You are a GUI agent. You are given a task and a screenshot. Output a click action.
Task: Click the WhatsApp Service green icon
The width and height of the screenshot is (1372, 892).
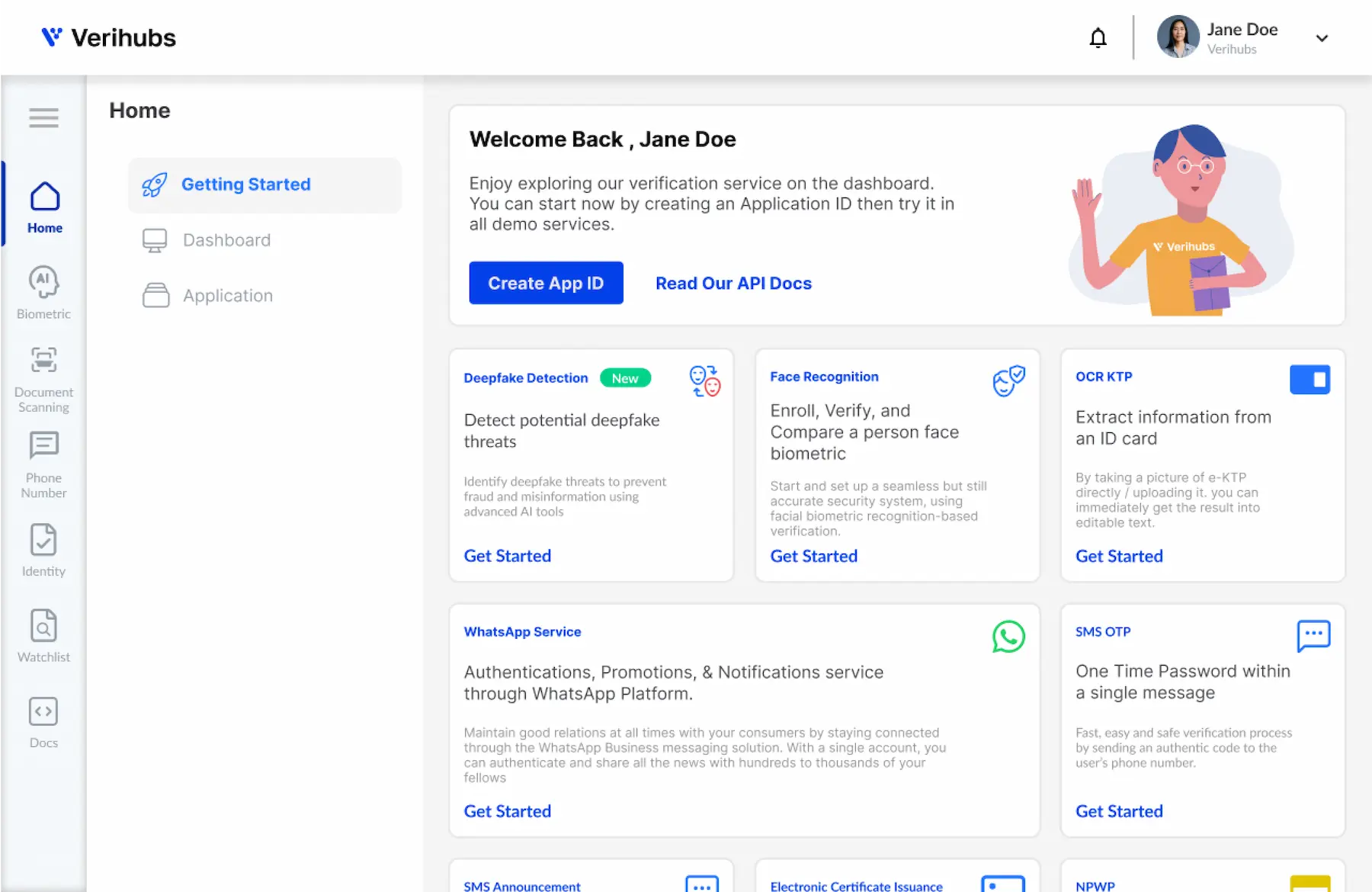tap(1008, 637)
